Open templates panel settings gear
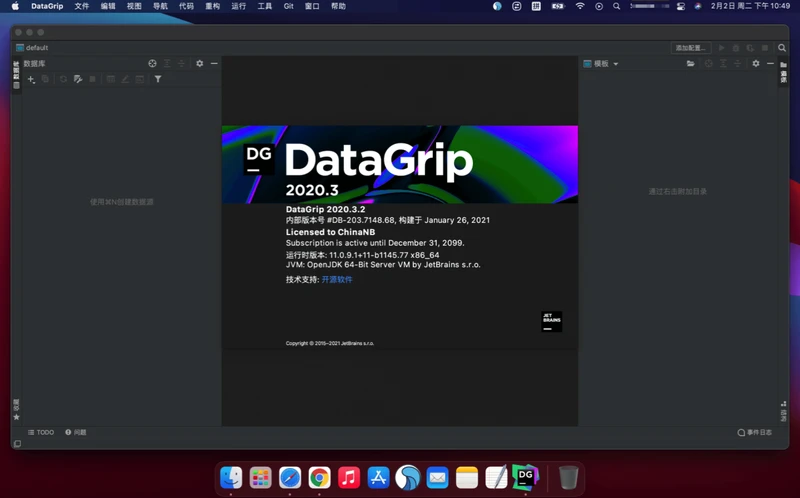The height and width of the screenshot is (498, 800). pos(756,63)
